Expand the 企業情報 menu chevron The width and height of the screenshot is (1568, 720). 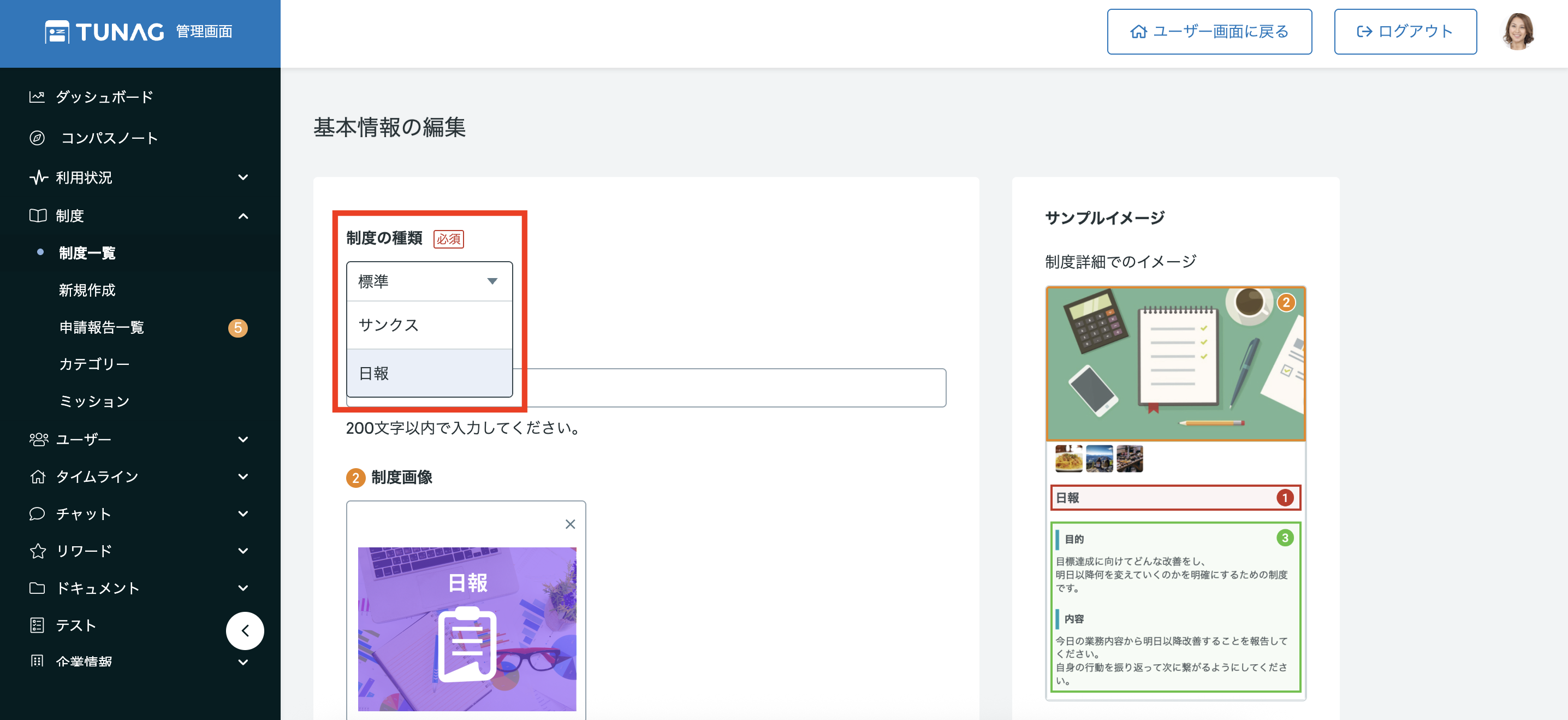coord(243,663)
